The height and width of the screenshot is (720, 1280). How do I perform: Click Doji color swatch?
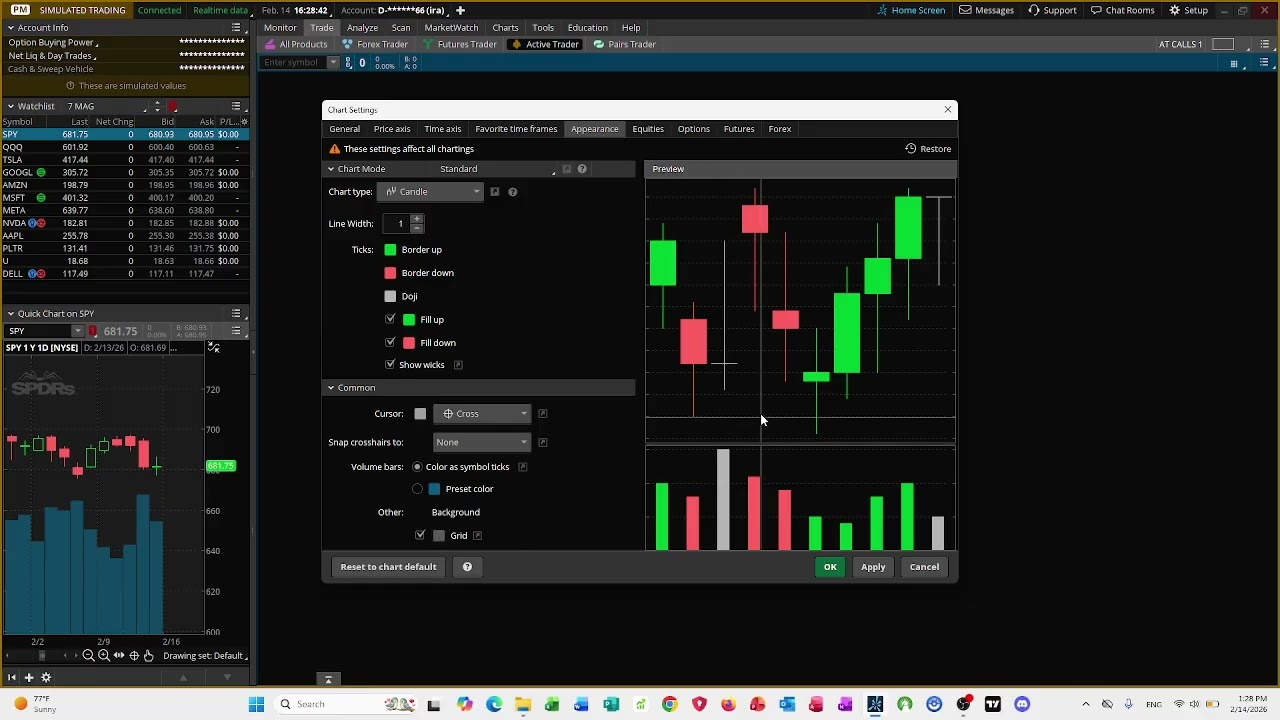tap(390, 296)
